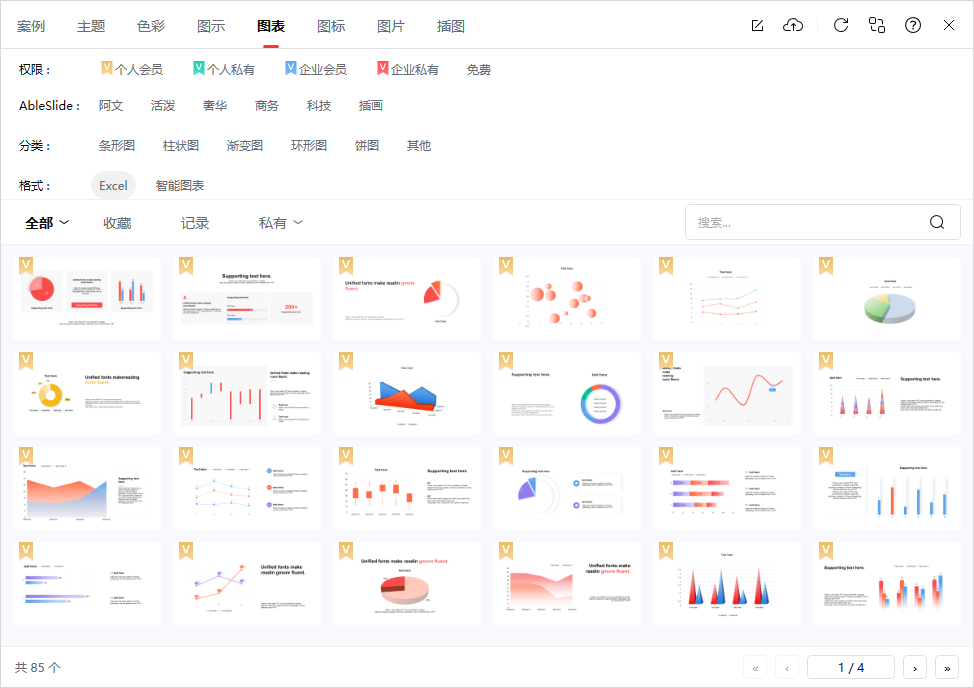The width and height of the screenshot is (974, 688).
Task: Open help via the question mark icon
Action: 913,26
